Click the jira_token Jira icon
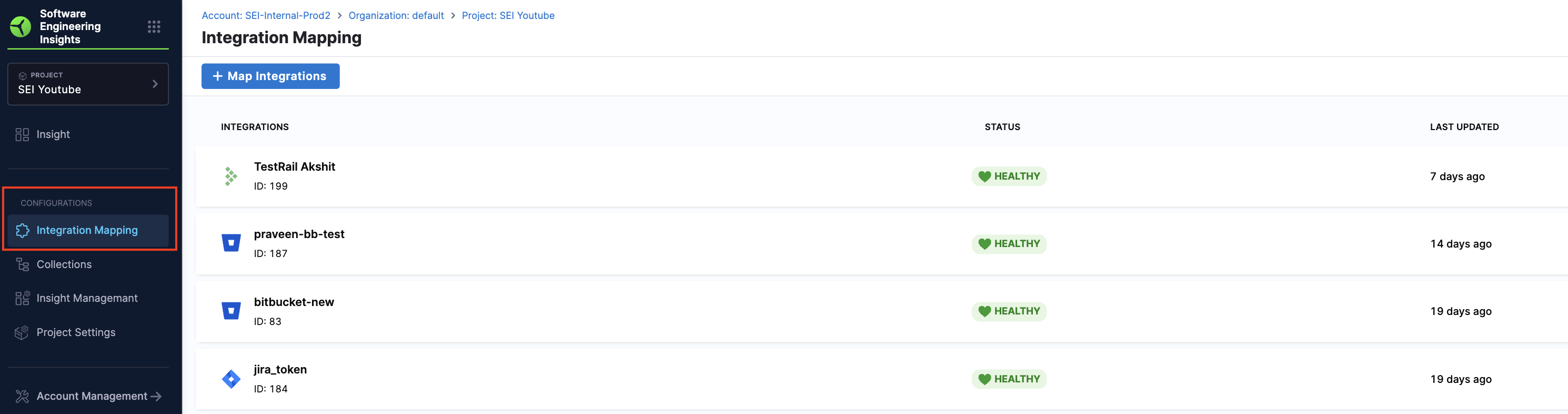Screen dimensions: 1568x414 230,379
